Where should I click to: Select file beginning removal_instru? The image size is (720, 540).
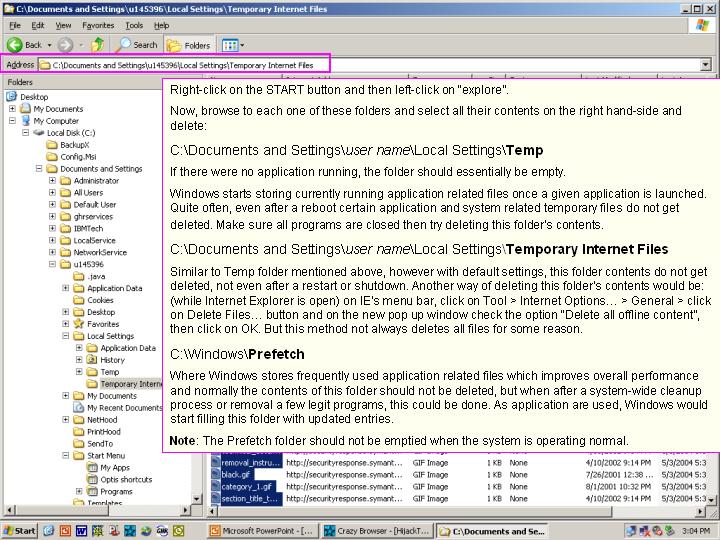click(250, 463)
